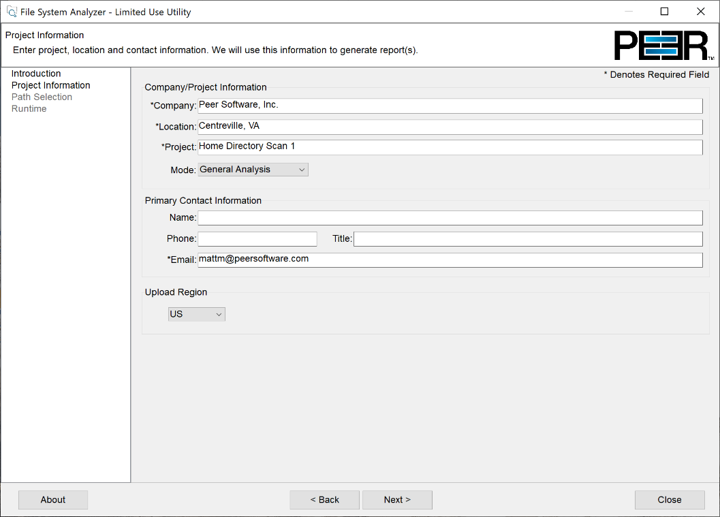This screenshot has width=720, height=517.
Task: Click the About button
Action: (53, 500)
